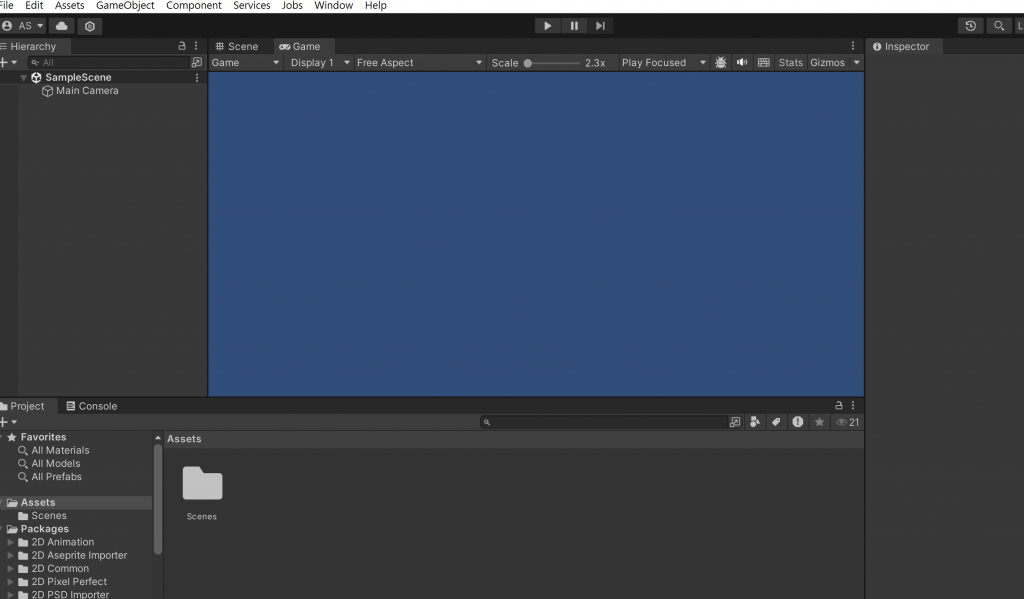Click the Pause button in the toolbar
Screen dimensions: 1024x599
(x=574, y=25)
